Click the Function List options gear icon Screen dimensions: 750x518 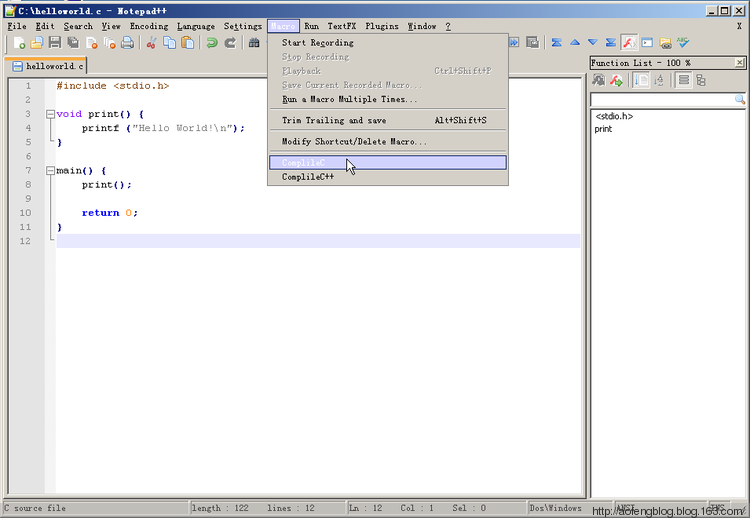point(598,80)
